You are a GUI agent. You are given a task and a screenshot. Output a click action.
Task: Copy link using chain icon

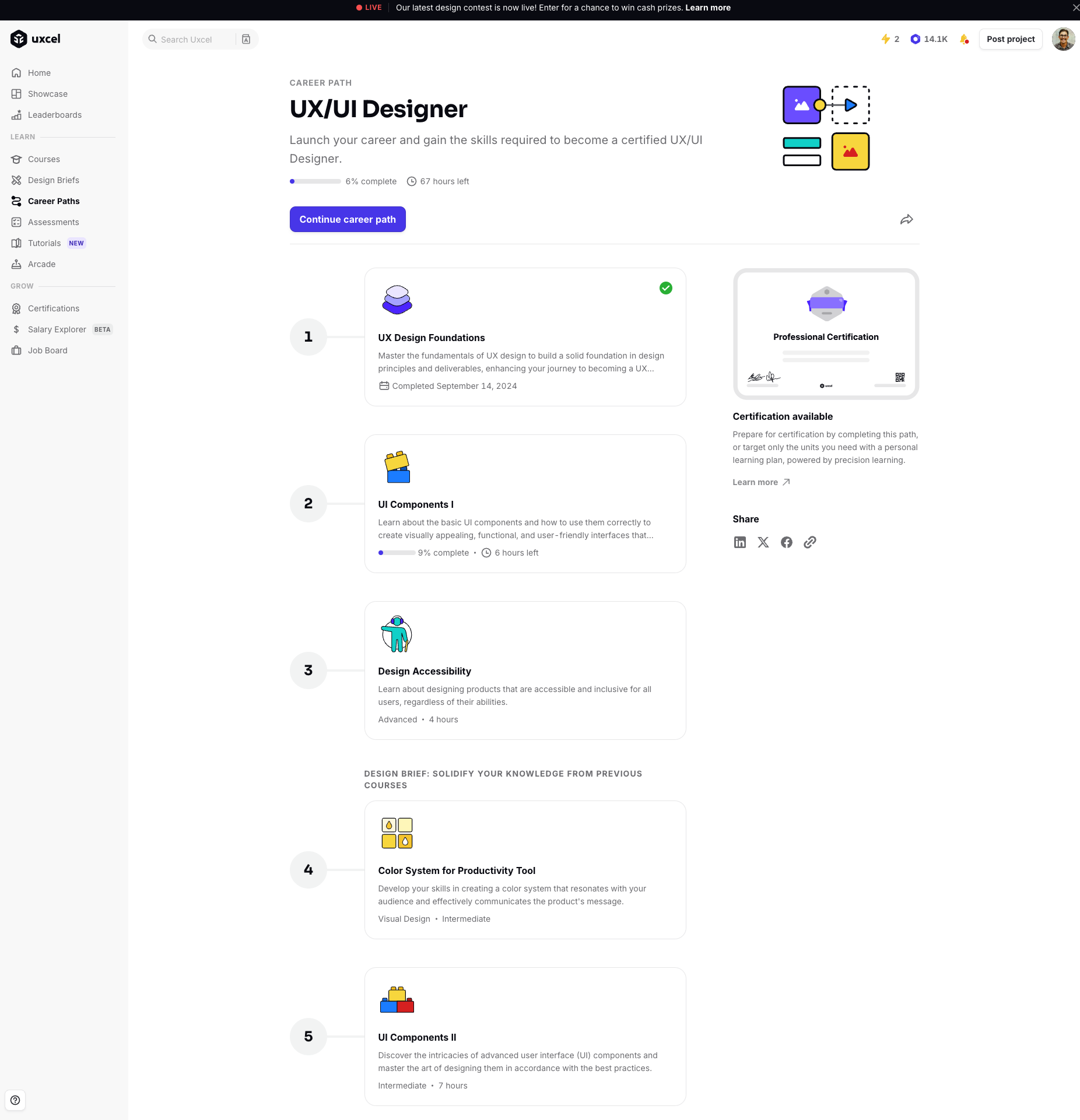point(809,542)
